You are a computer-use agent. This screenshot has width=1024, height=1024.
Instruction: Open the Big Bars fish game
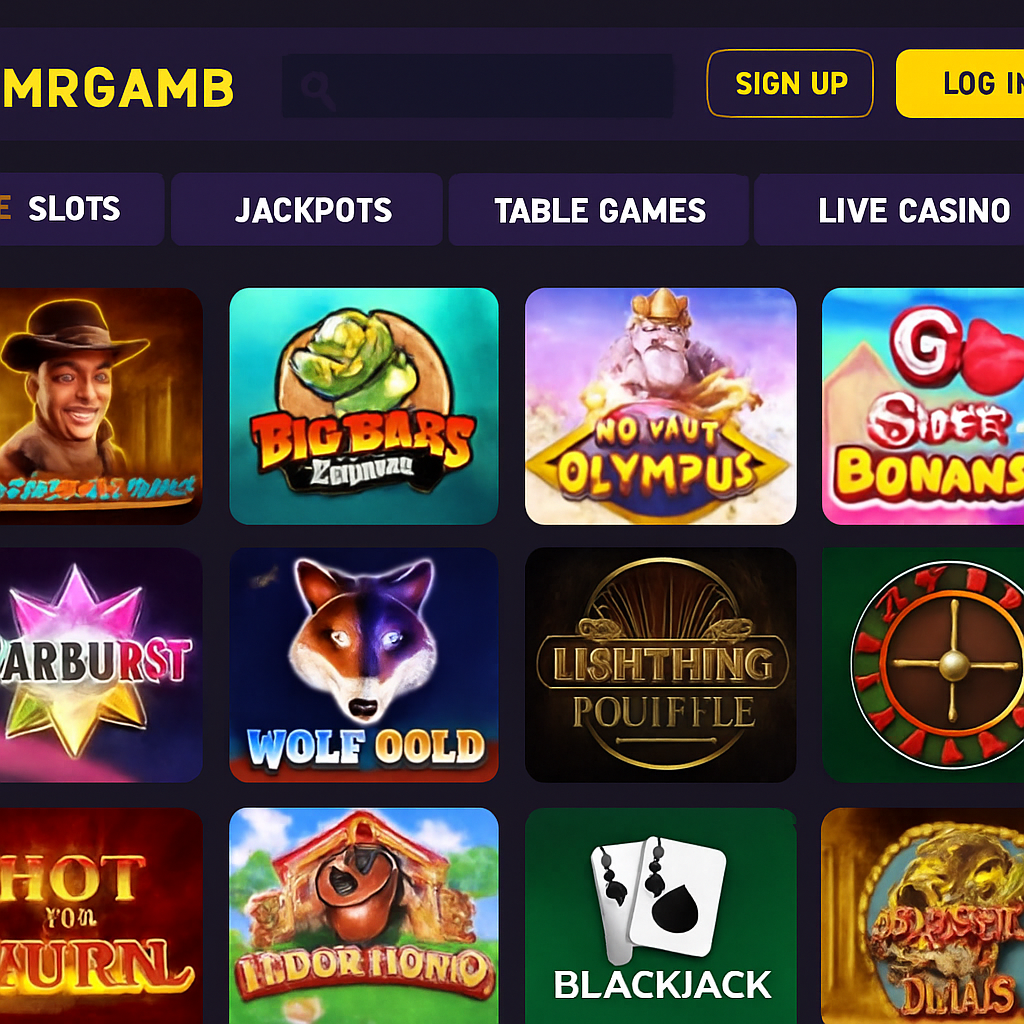tap(364, 406)
